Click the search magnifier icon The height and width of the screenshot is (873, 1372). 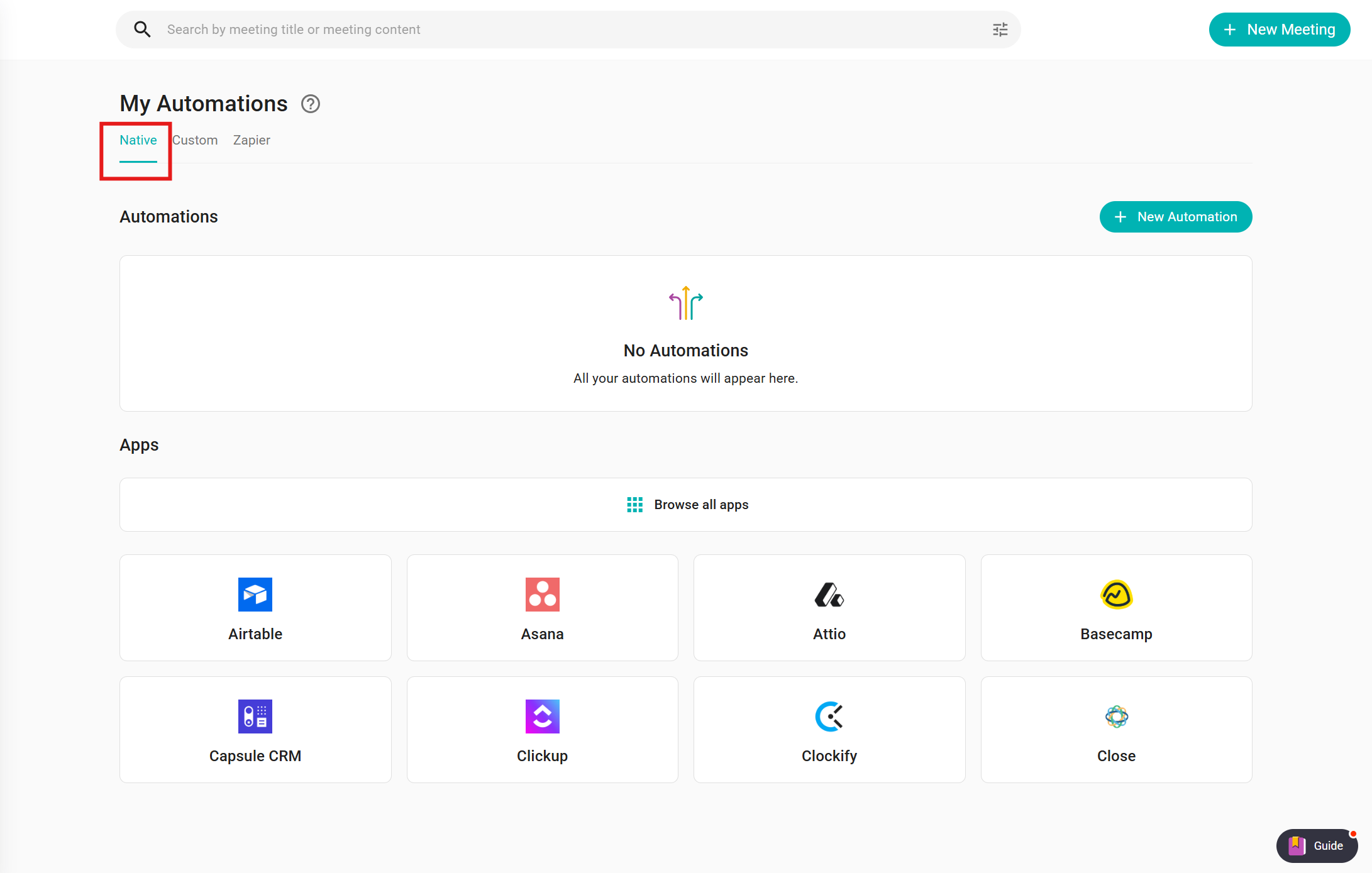(142, 30)
